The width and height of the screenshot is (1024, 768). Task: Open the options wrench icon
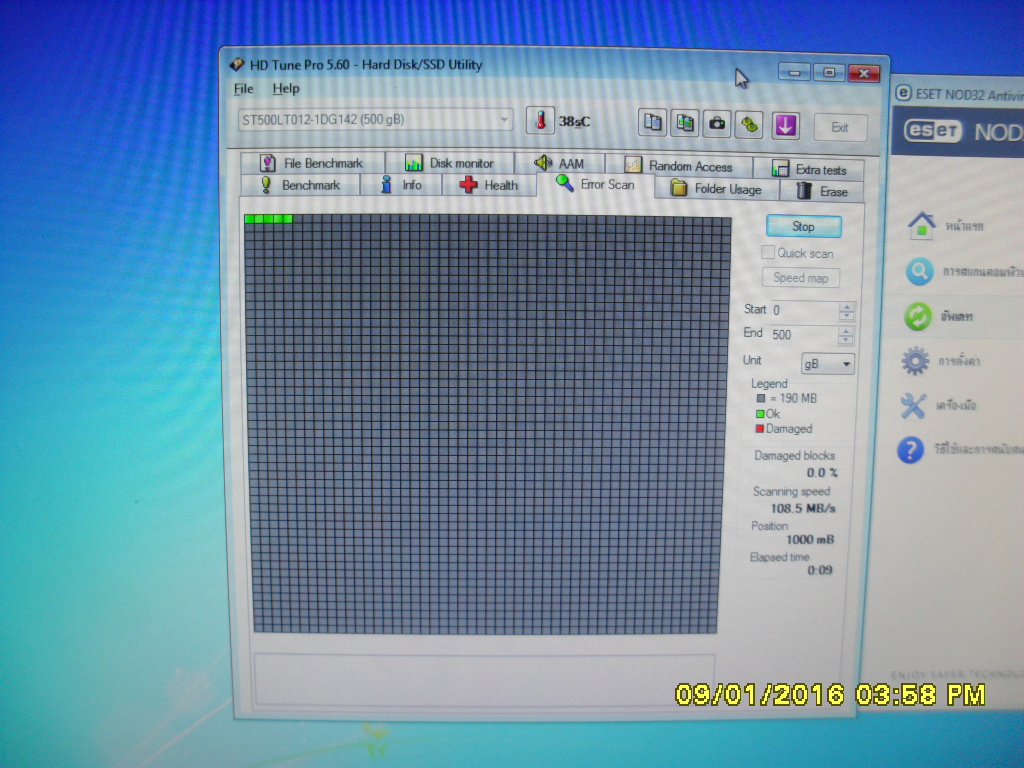[750, 124]
